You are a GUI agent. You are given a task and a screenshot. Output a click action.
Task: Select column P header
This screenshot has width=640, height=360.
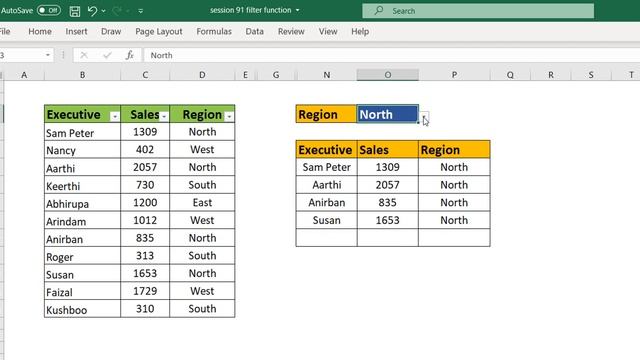click(x=454, y=75)
